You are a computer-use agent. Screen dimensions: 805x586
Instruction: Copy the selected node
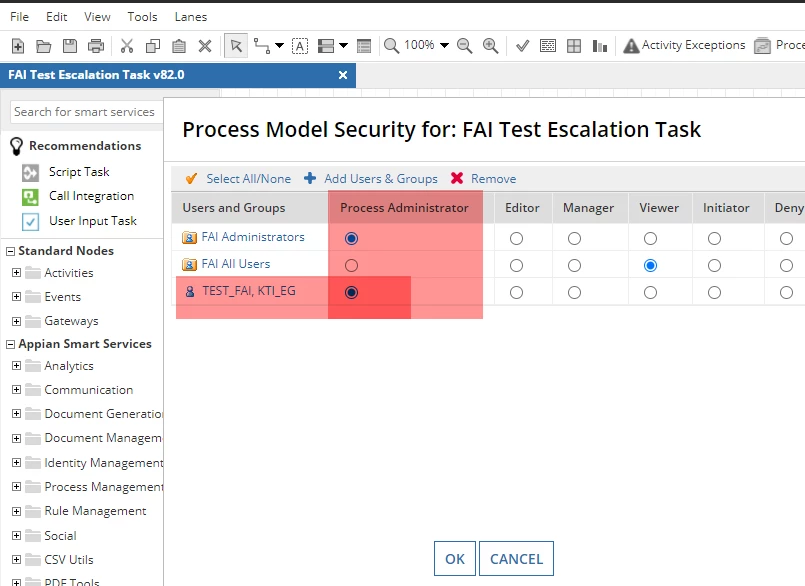(153, 46)
